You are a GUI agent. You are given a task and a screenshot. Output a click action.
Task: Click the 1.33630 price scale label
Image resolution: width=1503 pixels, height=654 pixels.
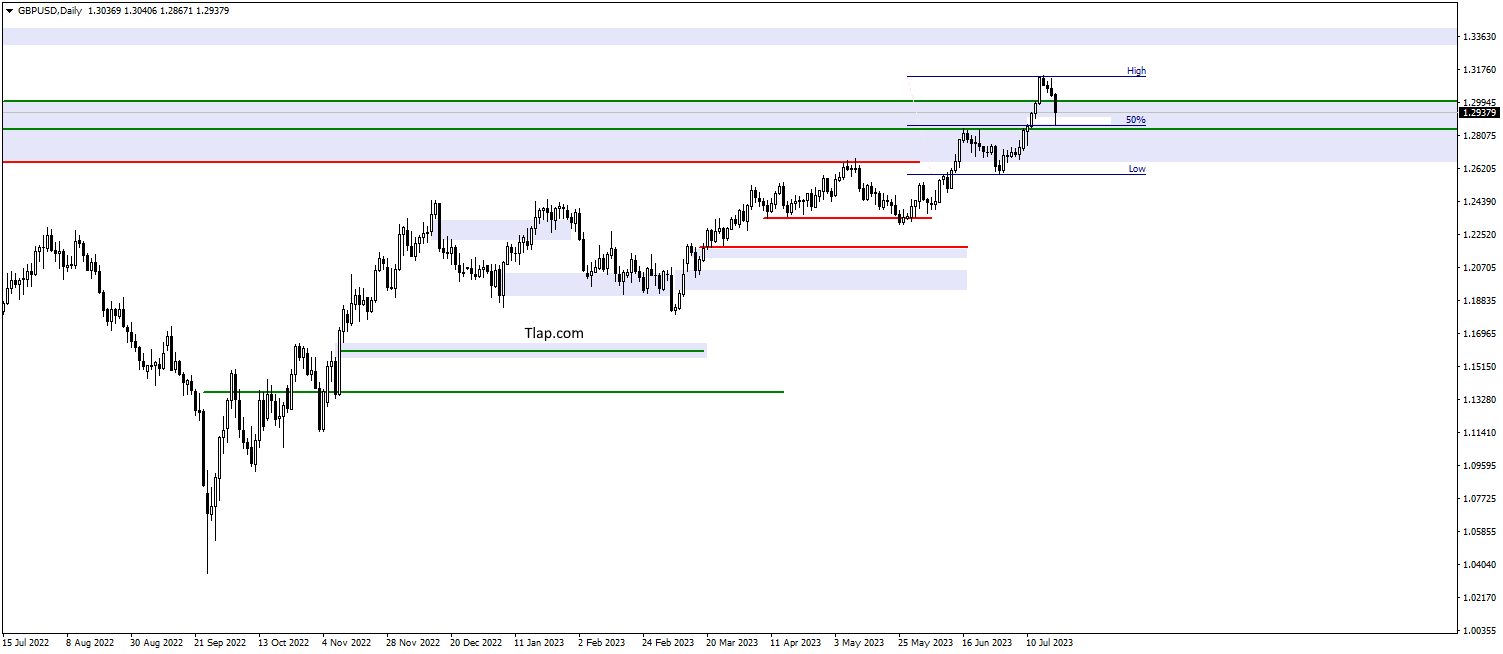pos(1478,37)
